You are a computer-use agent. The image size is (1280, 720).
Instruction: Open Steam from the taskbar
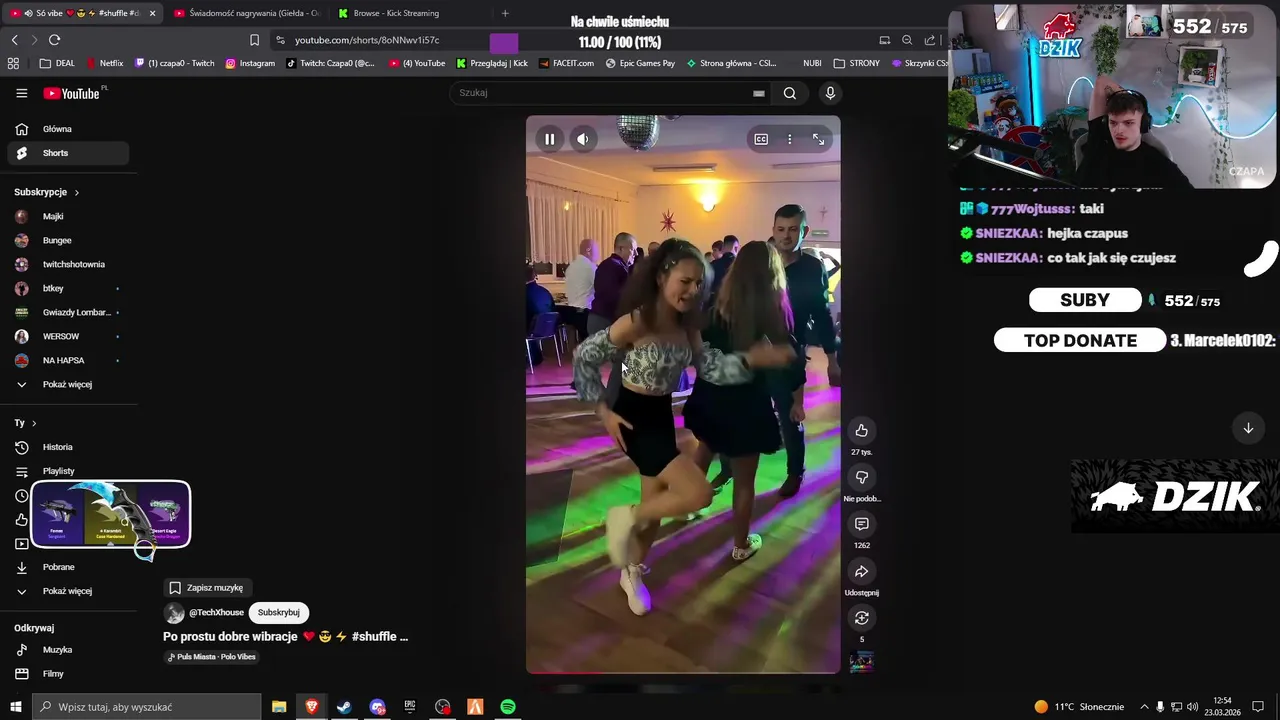click(x=344, y=707)
